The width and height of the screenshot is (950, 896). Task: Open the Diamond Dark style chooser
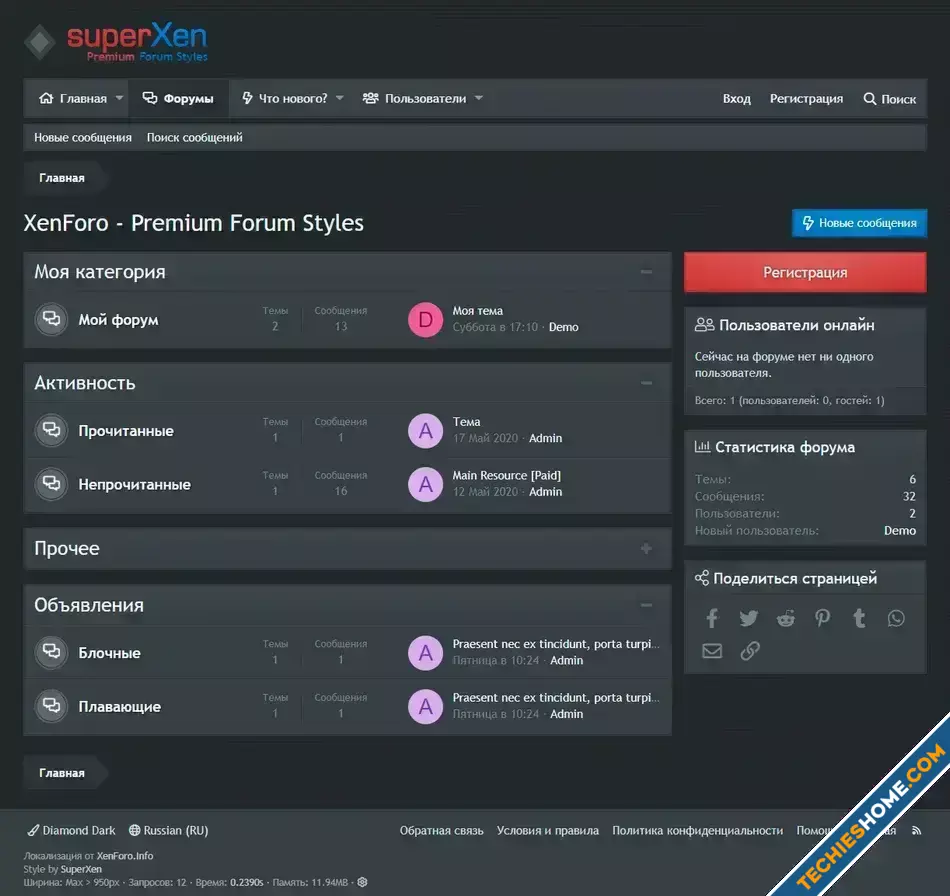[71, 831]
